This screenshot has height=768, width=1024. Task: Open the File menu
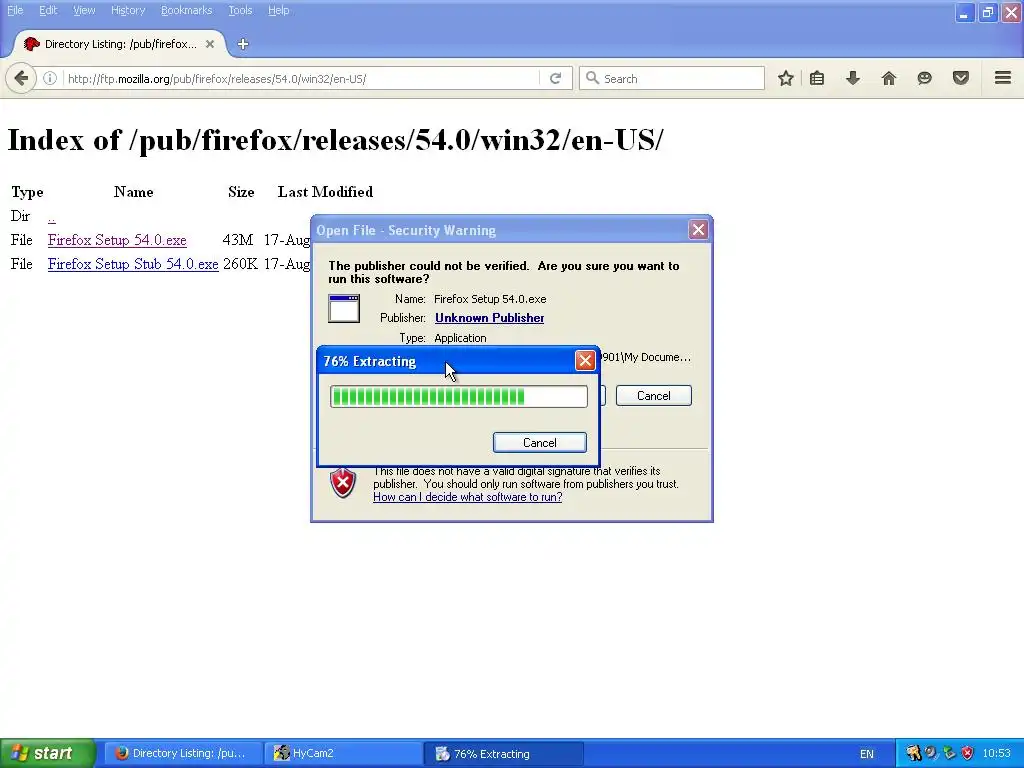pyautogui.click(x=15, y=10)
